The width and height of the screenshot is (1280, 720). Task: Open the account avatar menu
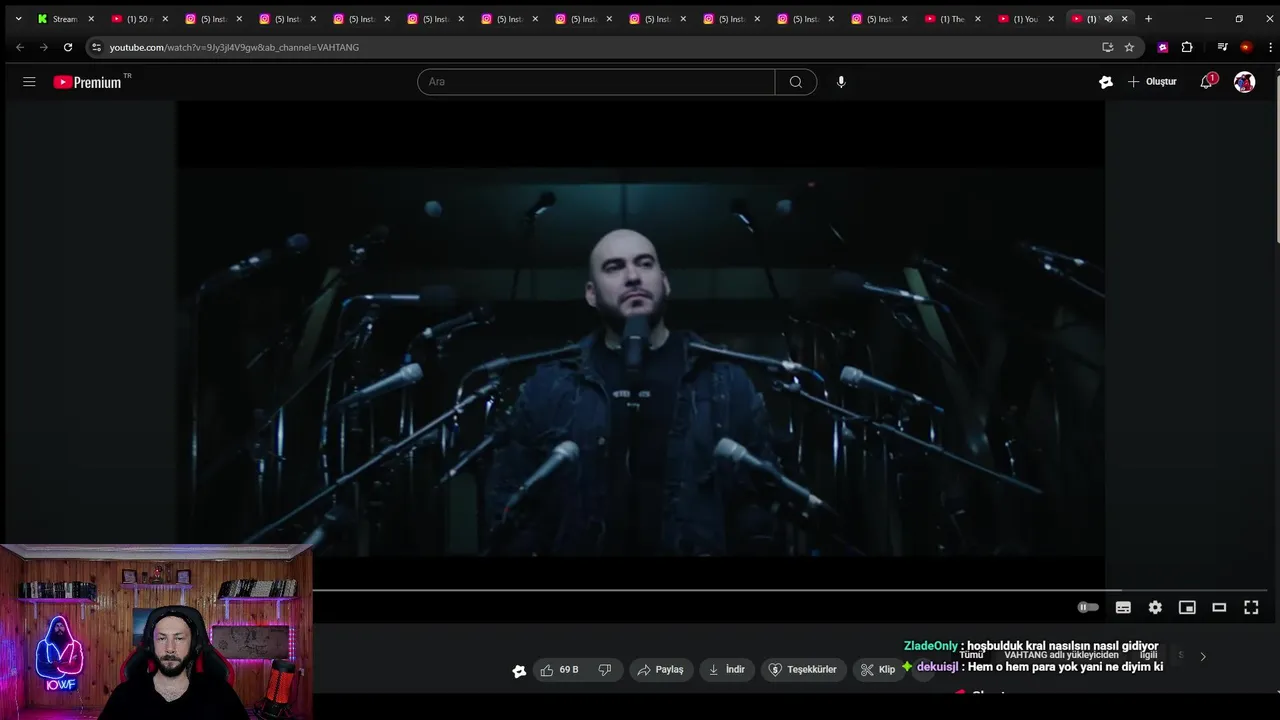[x=1244, y=82]
